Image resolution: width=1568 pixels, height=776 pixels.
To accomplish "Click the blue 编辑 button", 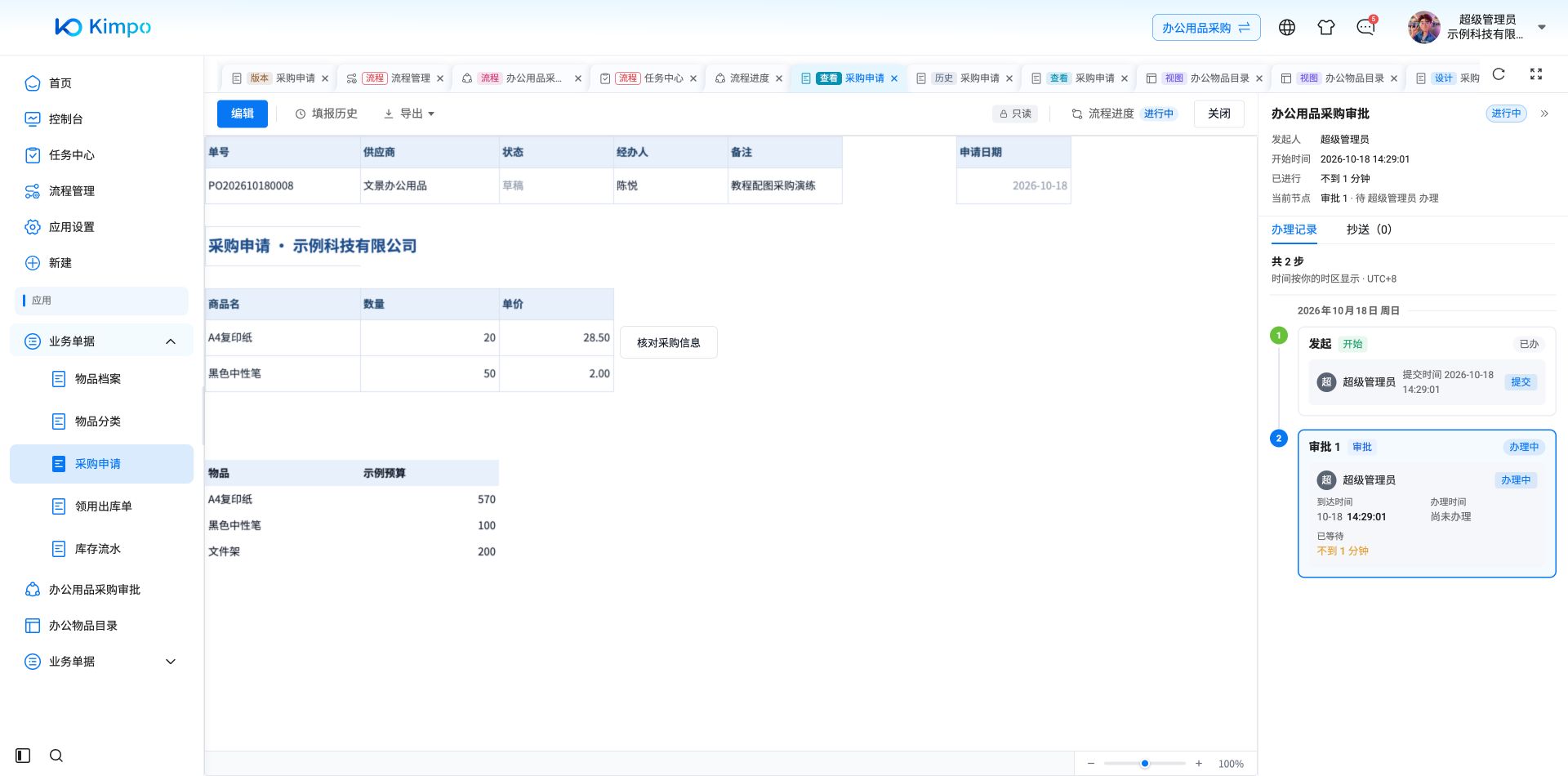I will tap(243, 114).
